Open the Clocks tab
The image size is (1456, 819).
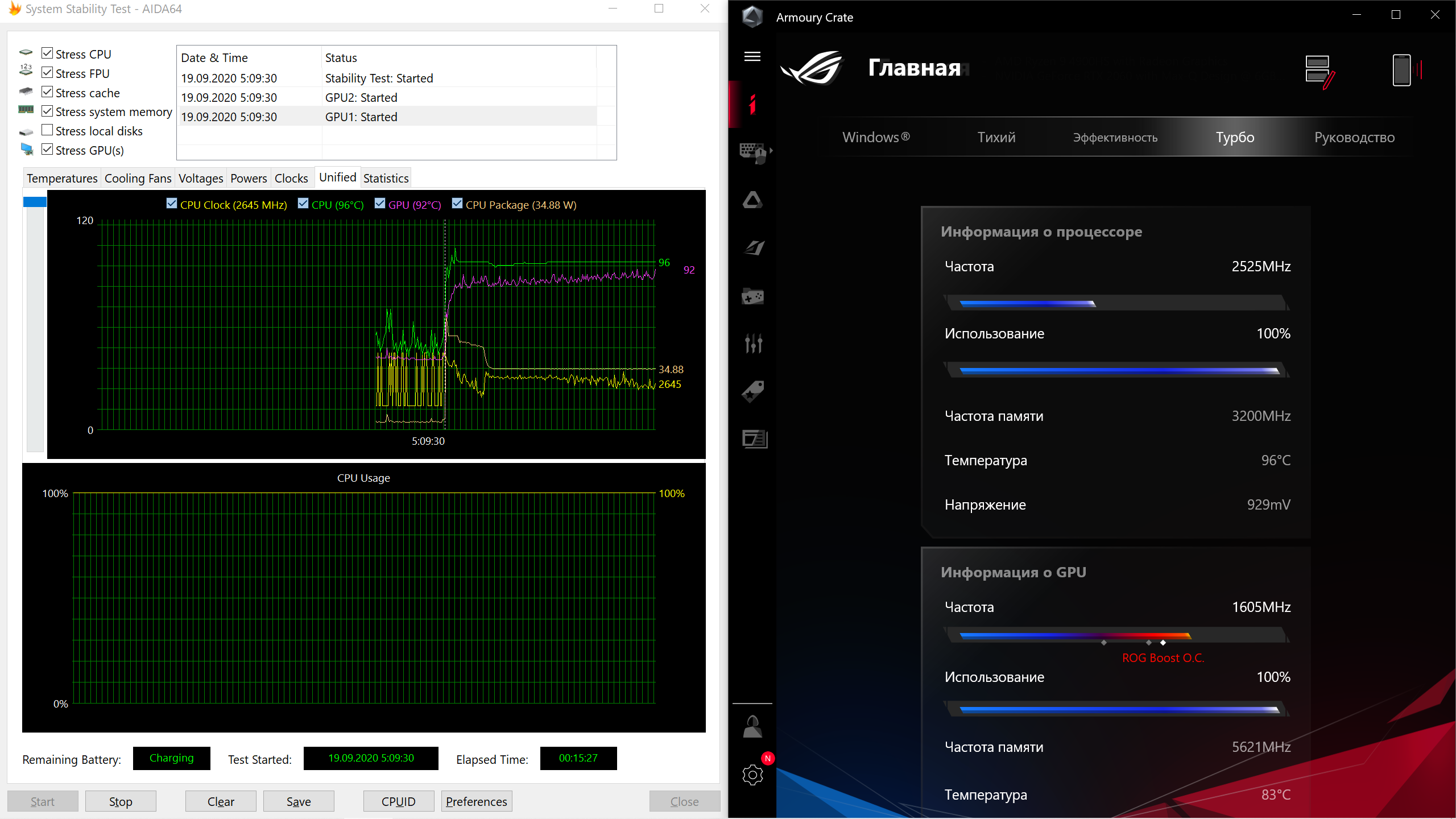pyautogui.click(x=291, y=179)
